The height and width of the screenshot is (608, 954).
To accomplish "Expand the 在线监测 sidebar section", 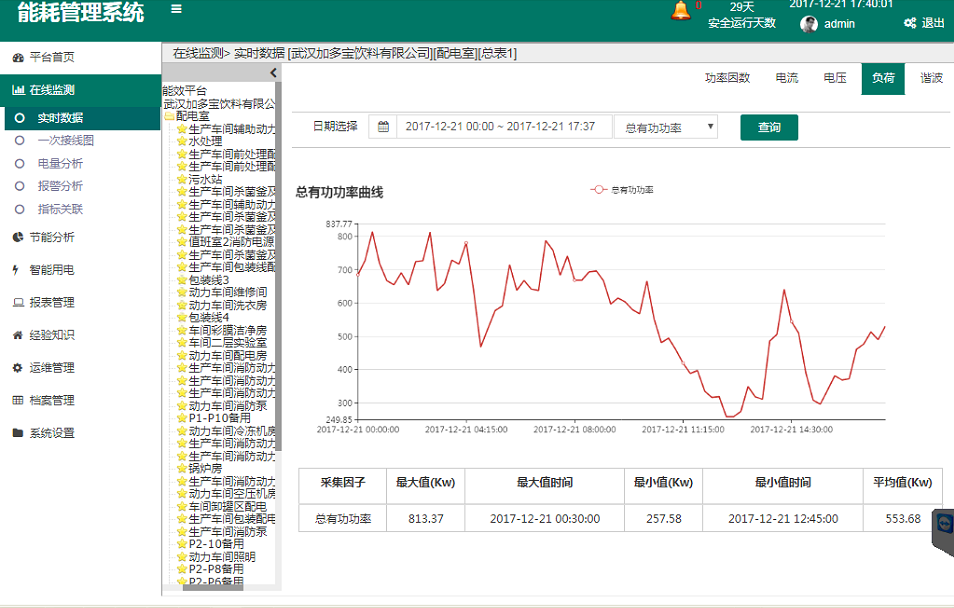I will (x=80, y=90).
